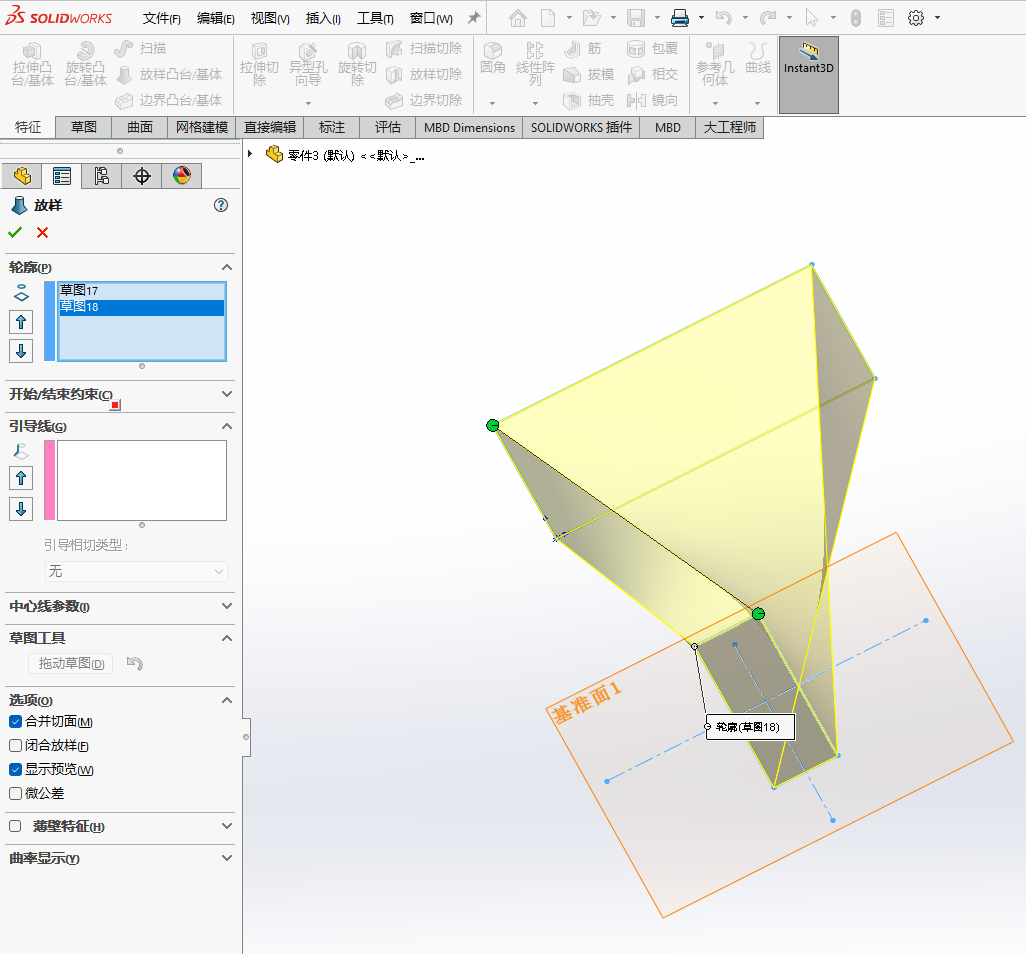Enable the 闭合放样 checkbox
The image size is (1026, 954).
pyautogui.click(x=15, y=746)
